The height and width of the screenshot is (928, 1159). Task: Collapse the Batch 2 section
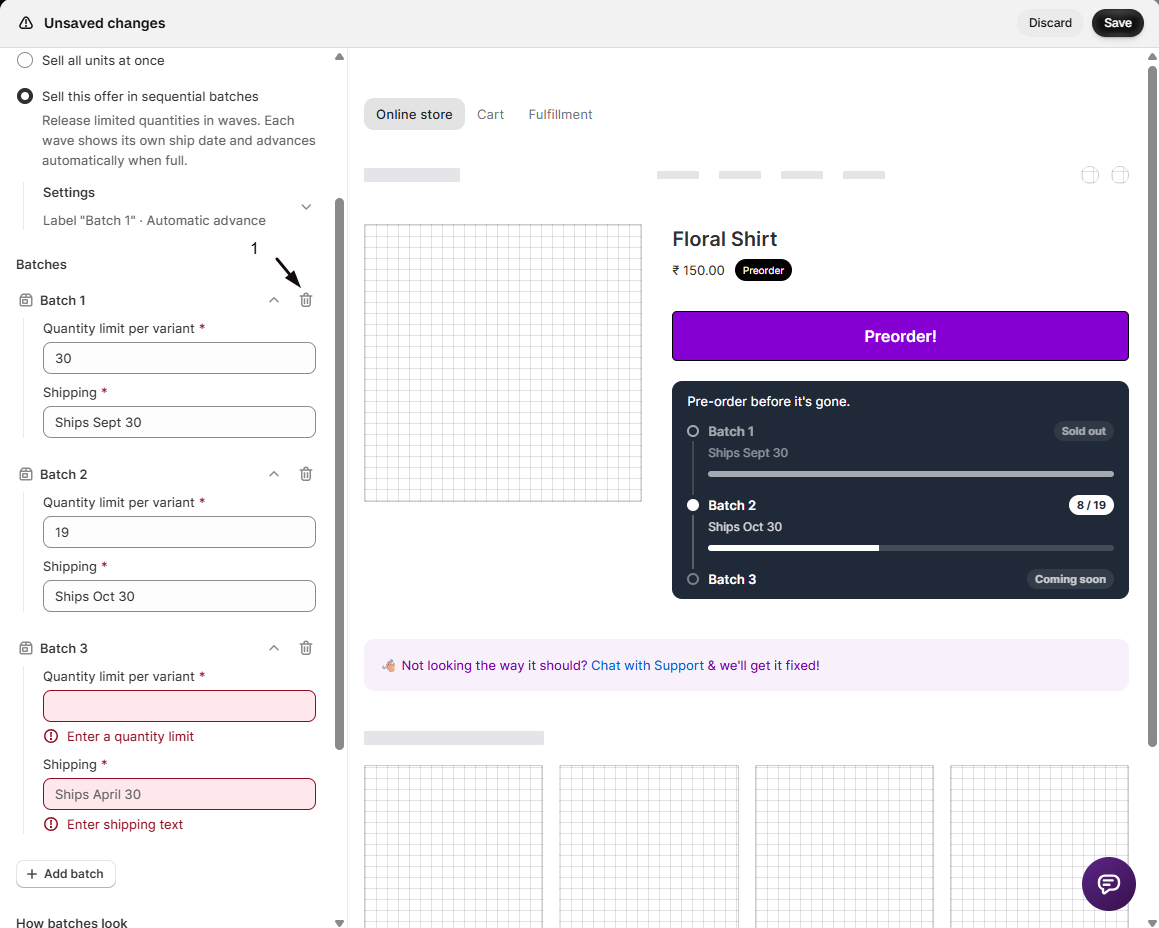coord(274,474)
